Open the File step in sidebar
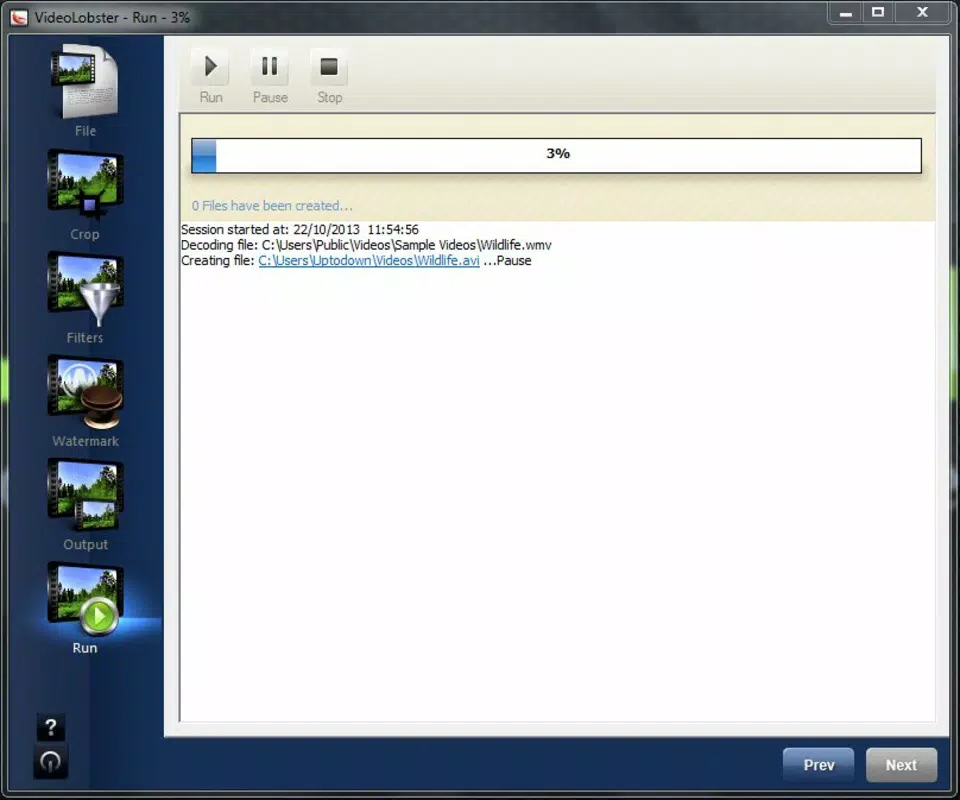 tap(84, 90)
